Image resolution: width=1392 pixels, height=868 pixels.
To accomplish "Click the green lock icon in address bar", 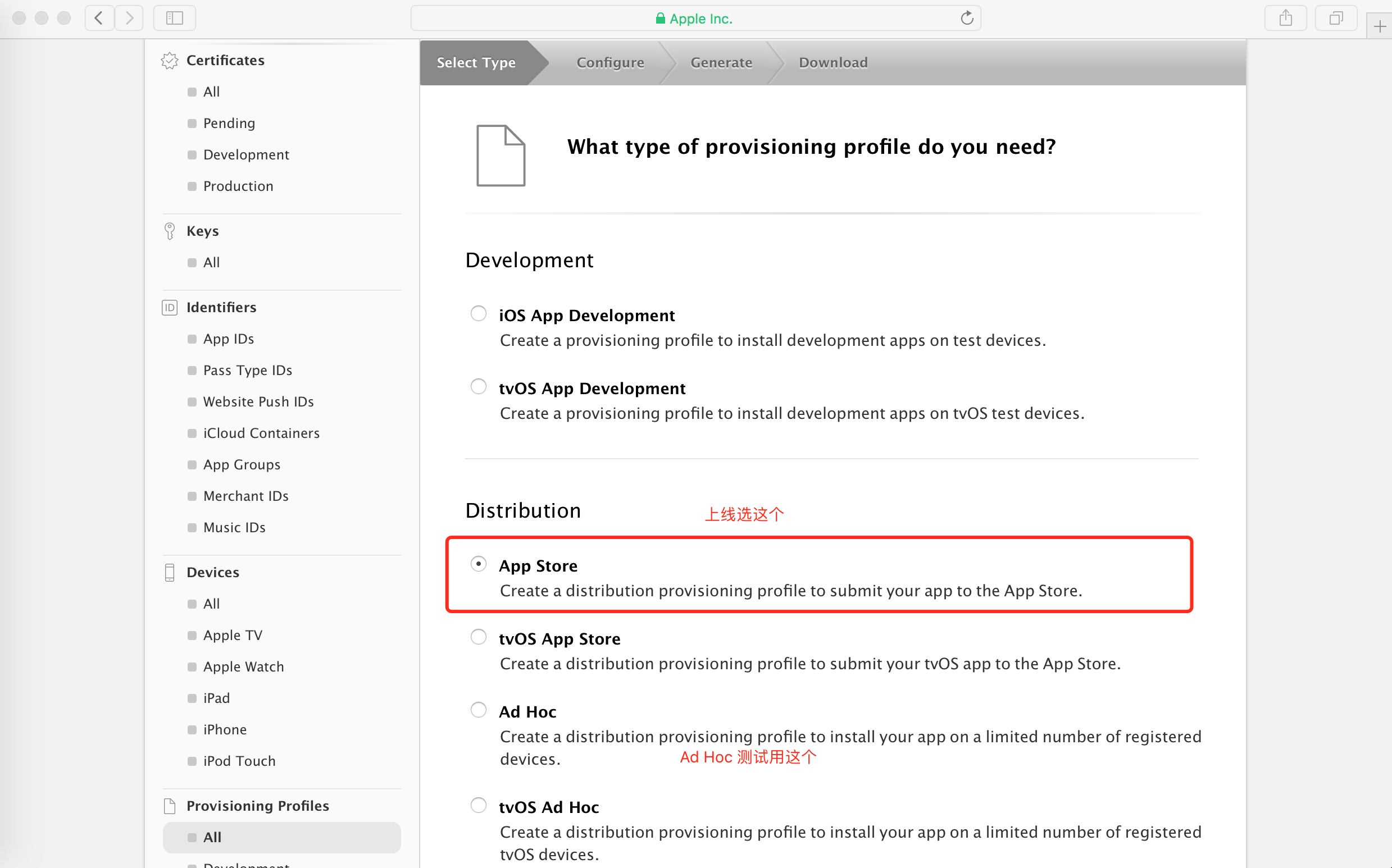I will click(x=661, y=19).
